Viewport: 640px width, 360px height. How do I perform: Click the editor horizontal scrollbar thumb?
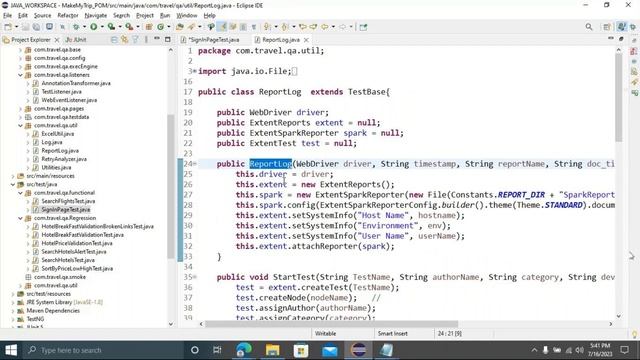point(331,324)
